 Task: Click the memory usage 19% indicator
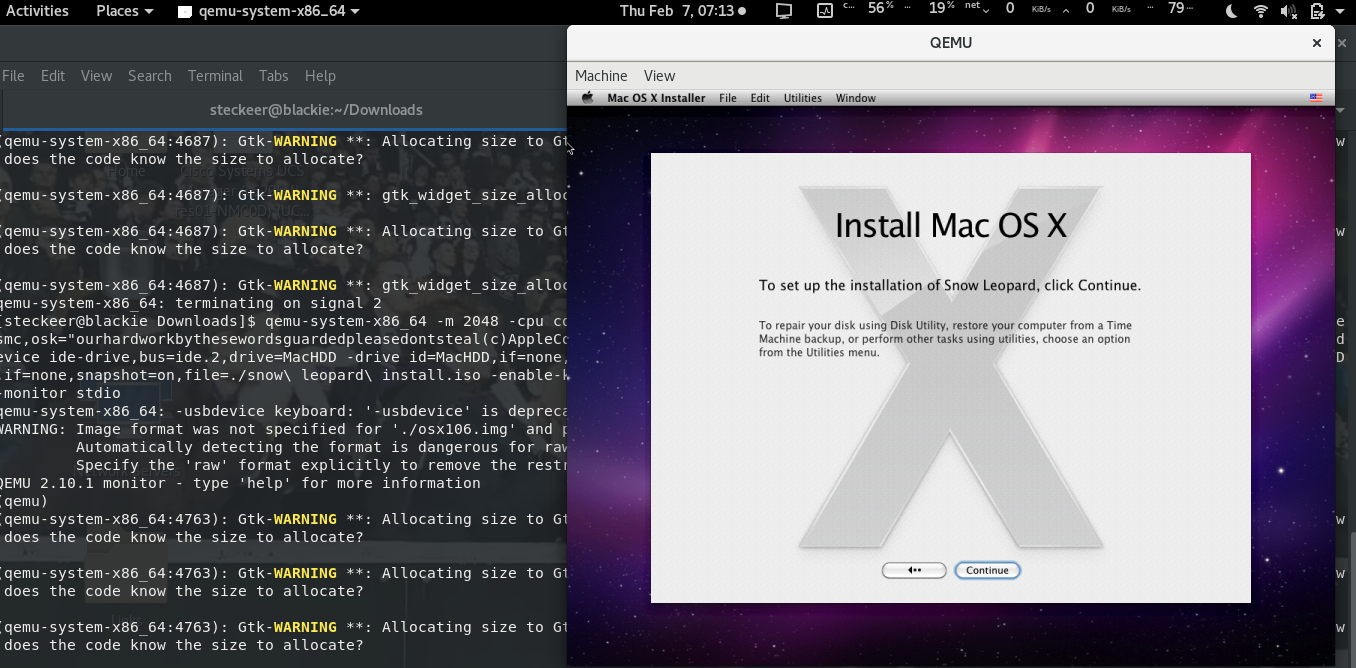point(943,9)
